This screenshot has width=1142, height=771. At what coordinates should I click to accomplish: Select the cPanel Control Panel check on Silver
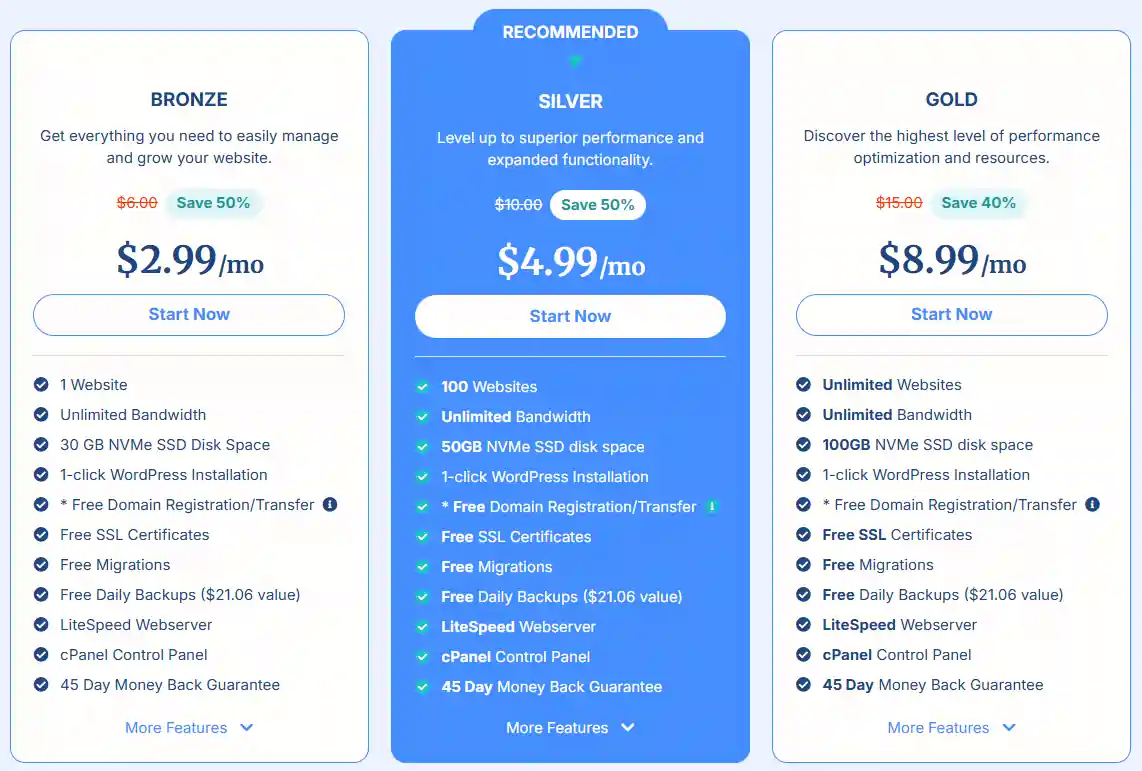click(x=423, y=657)
